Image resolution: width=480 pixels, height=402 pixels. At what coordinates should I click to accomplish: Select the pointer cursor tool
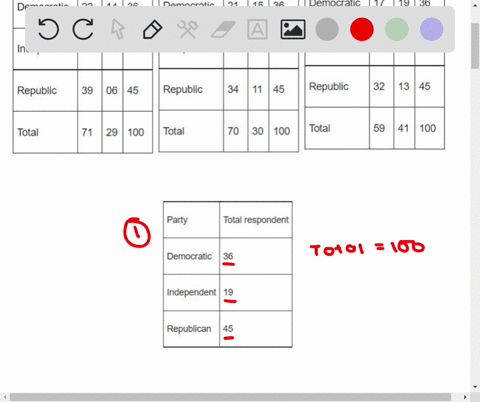pos(118,29)
